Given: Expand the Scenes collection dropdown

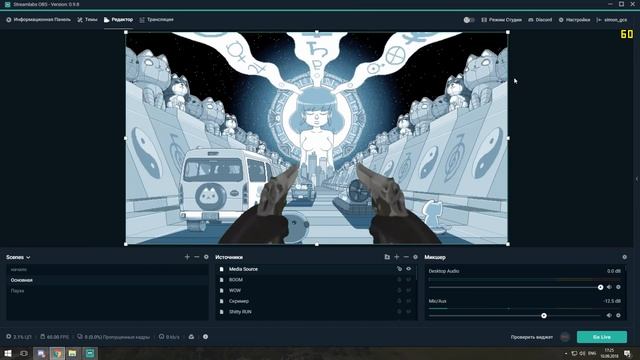Looking at the screenshot, I should tap(18, 257).
